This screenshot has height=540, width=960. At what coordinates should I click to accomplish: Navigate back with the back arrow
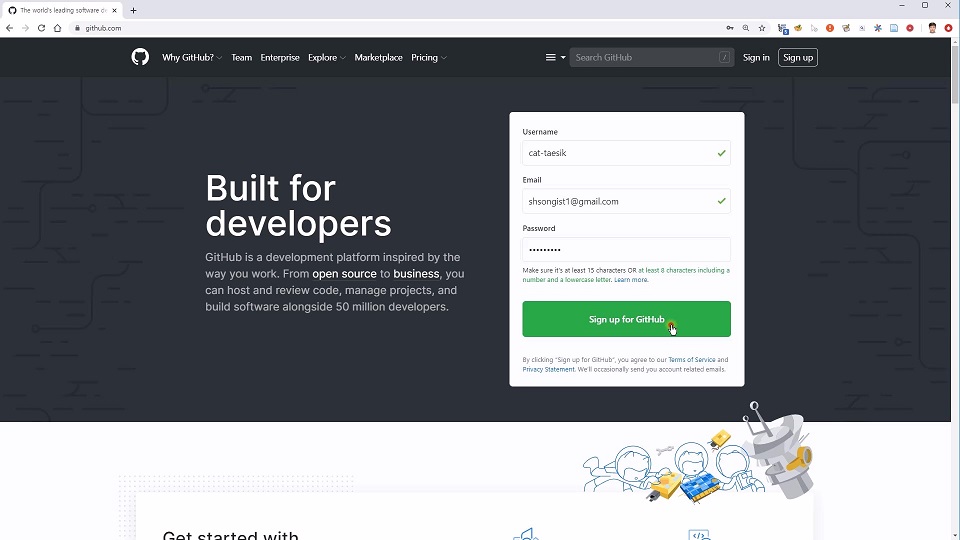pos(10,28)
